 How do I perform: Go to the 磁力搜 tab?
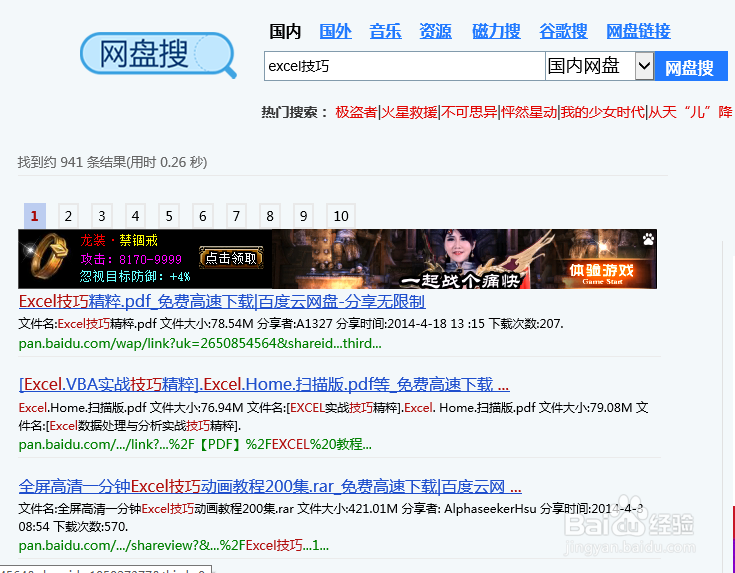[x=496, y=32]
